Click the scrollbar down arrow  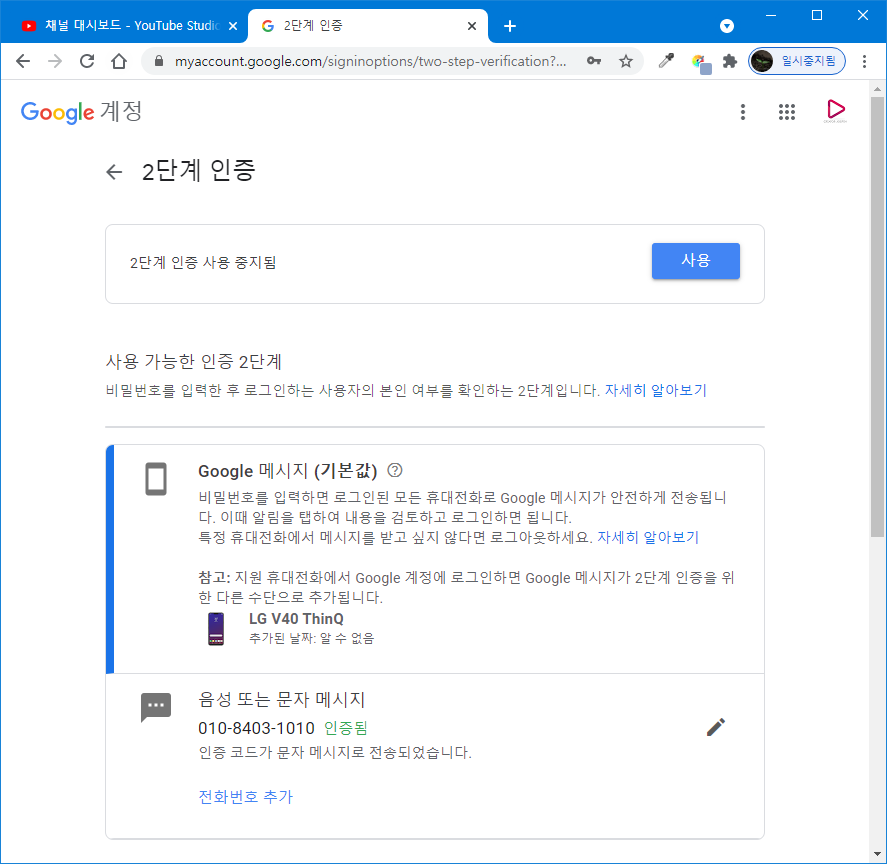(x=877, y=854)
